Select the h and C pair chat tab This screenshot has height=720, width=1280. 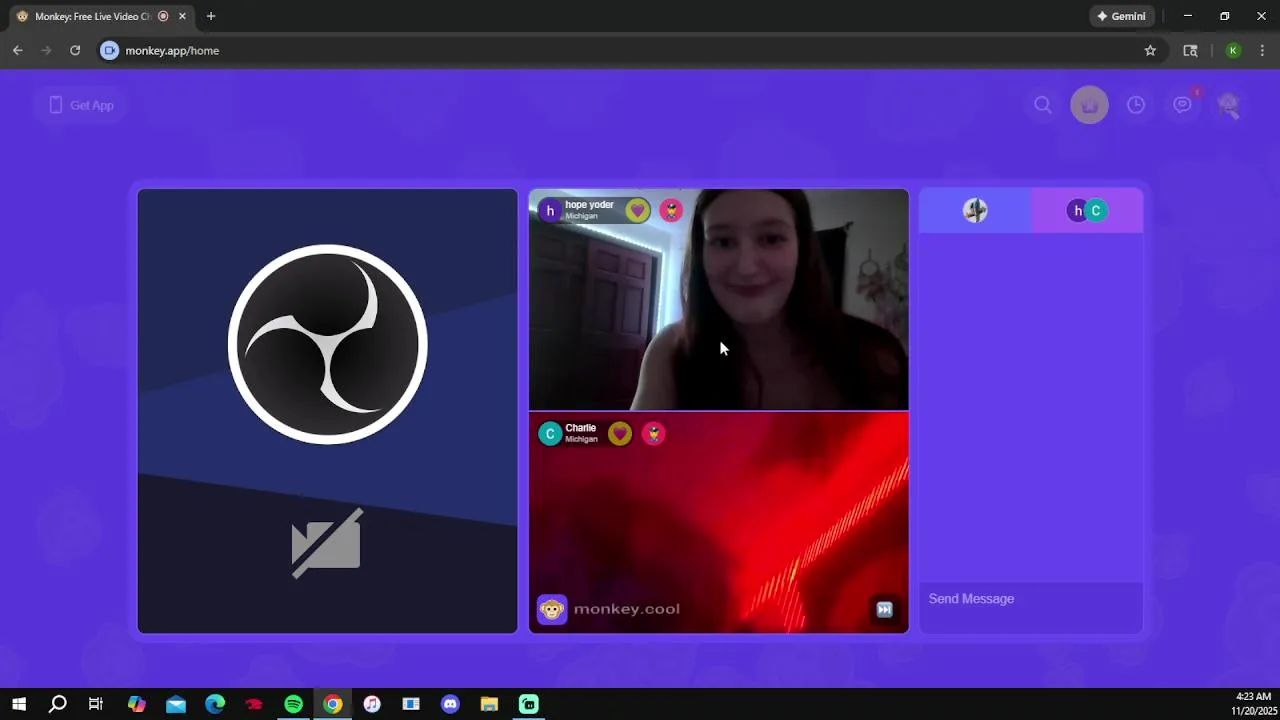tap(1087, 210)
